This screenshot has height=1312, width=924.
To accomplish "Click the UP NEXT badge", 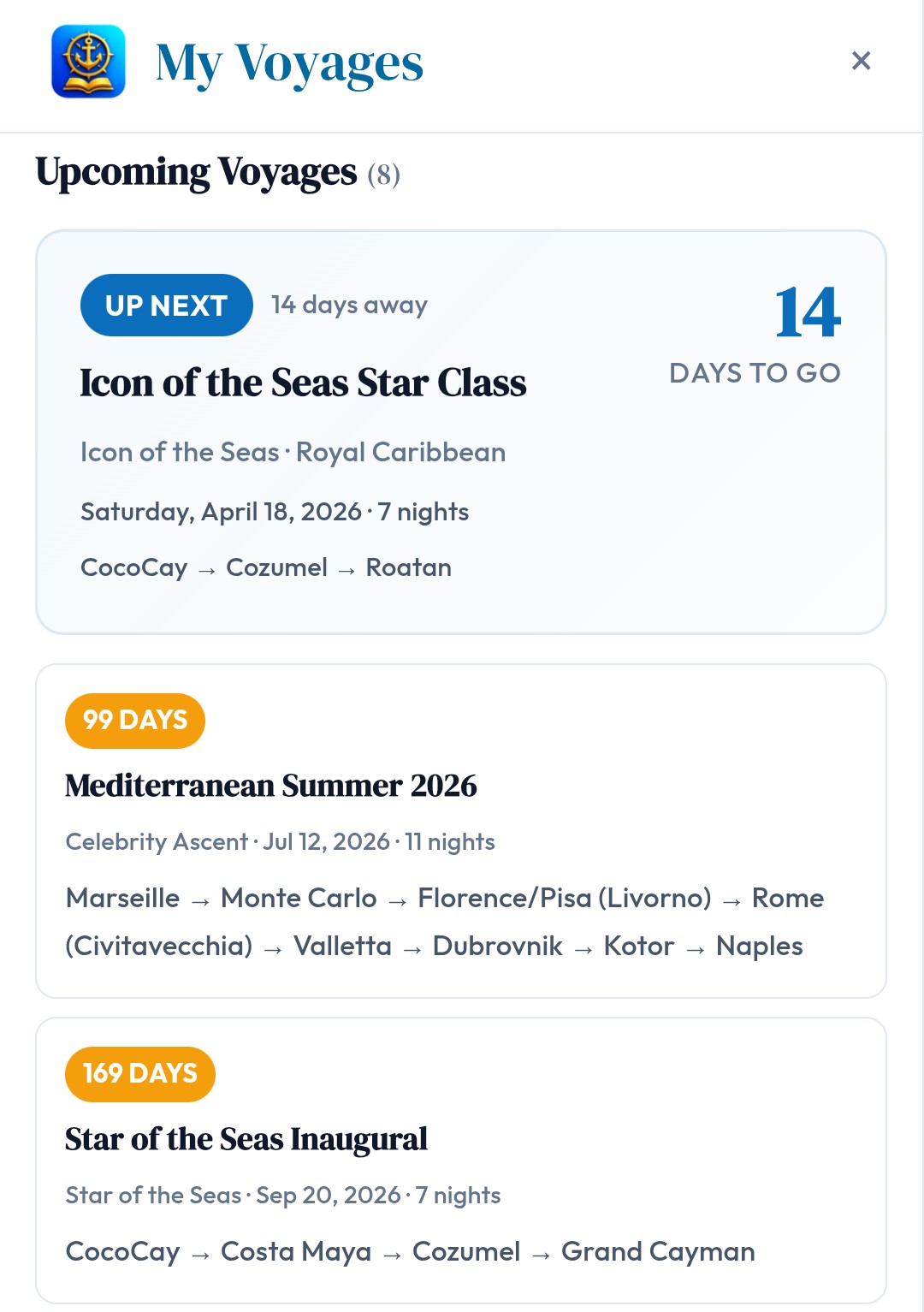I will point(166,305).
